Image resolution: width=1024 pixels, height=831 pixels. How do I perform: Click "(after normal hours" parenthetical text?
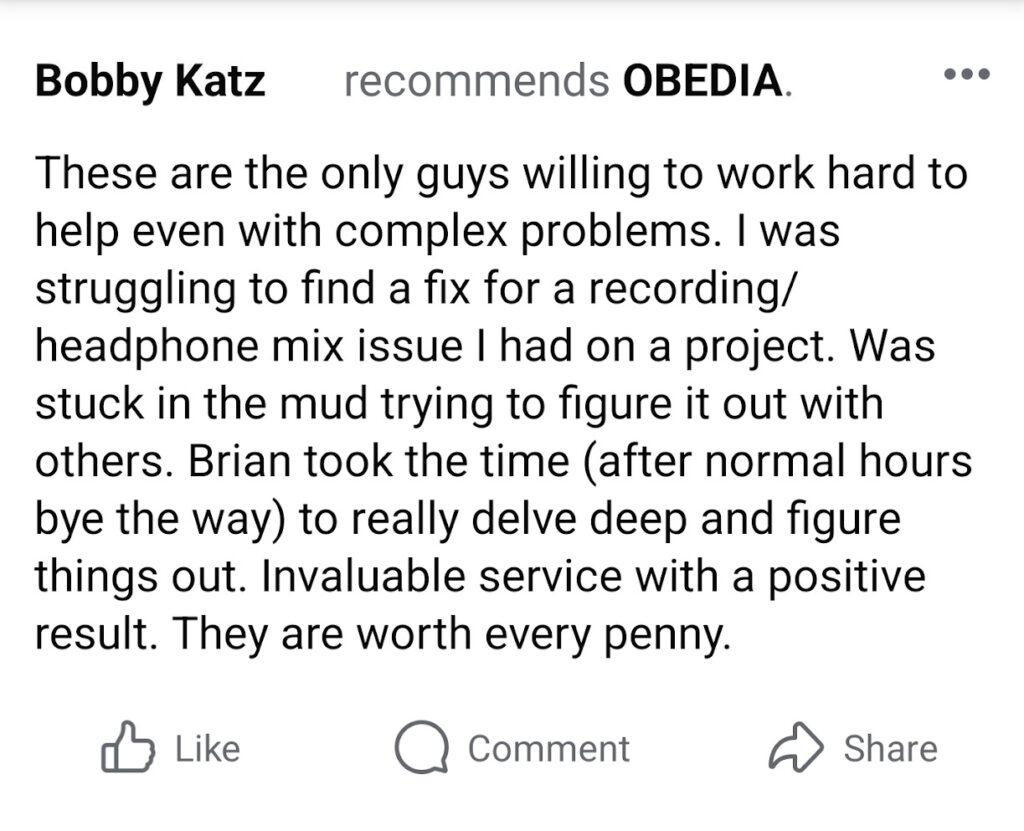[777, 461]
